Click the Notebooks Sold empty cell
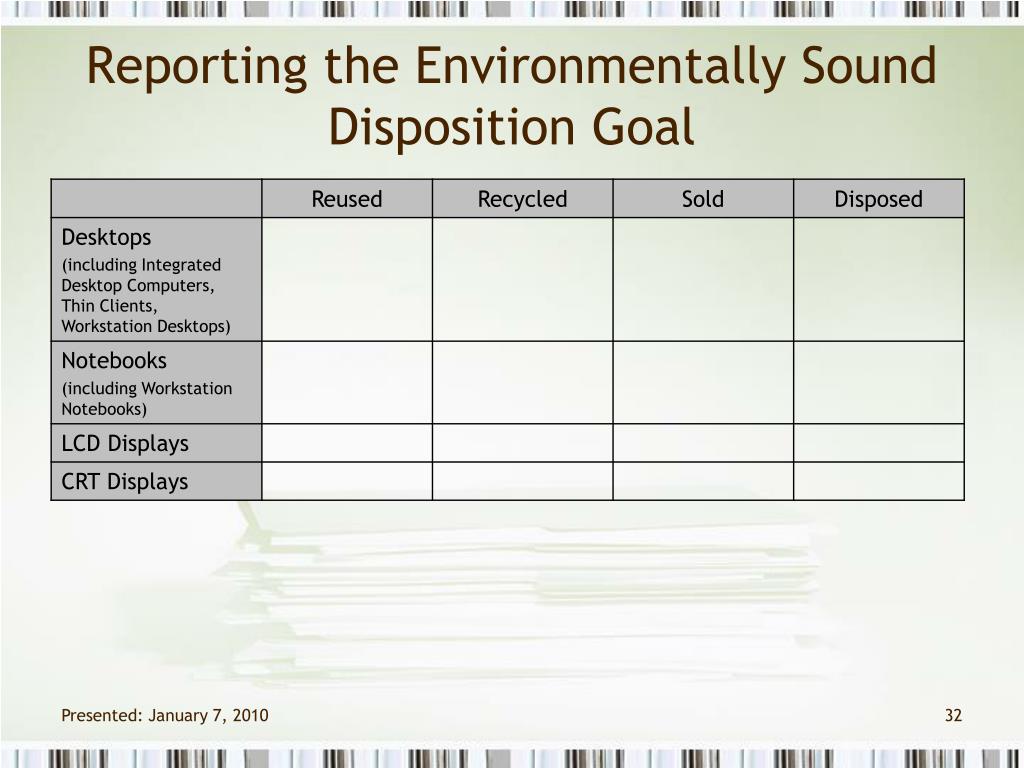Viewport: 1024px width, 768px height. (x=703, y=383)
